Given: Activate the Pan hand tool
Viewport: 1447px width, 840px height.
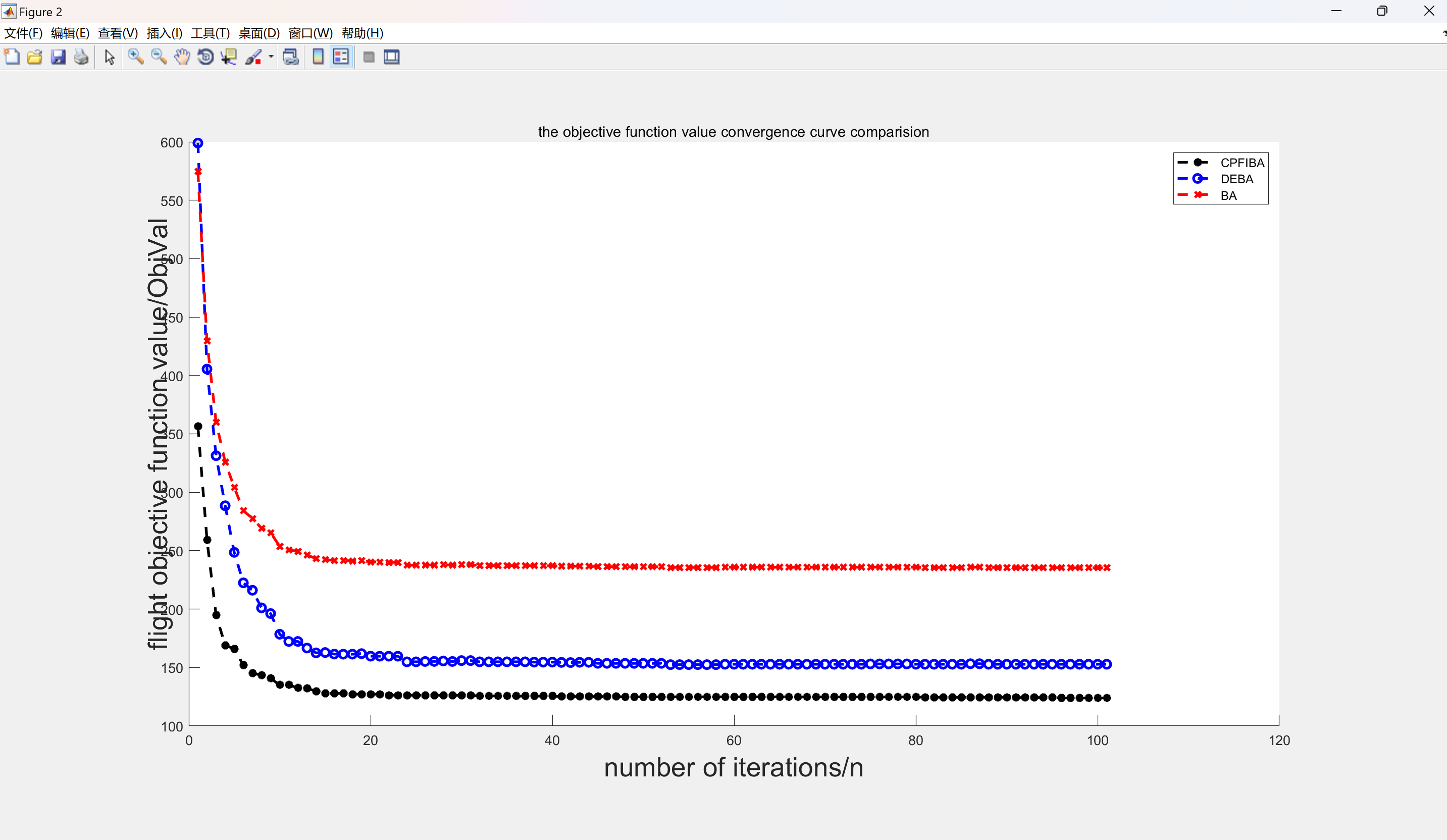Looking at the screenshot, I should 182,57.
